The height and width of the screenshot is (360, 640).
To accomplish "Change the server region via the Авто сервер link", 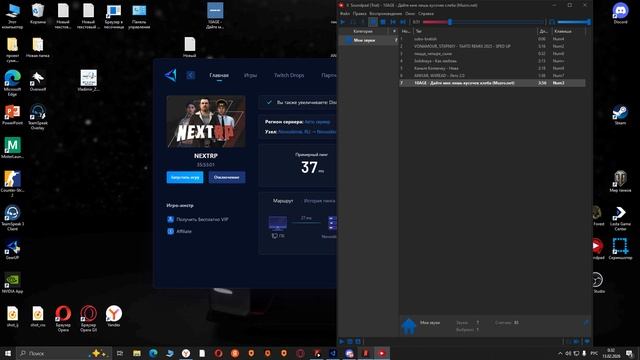I will [317, 122].
